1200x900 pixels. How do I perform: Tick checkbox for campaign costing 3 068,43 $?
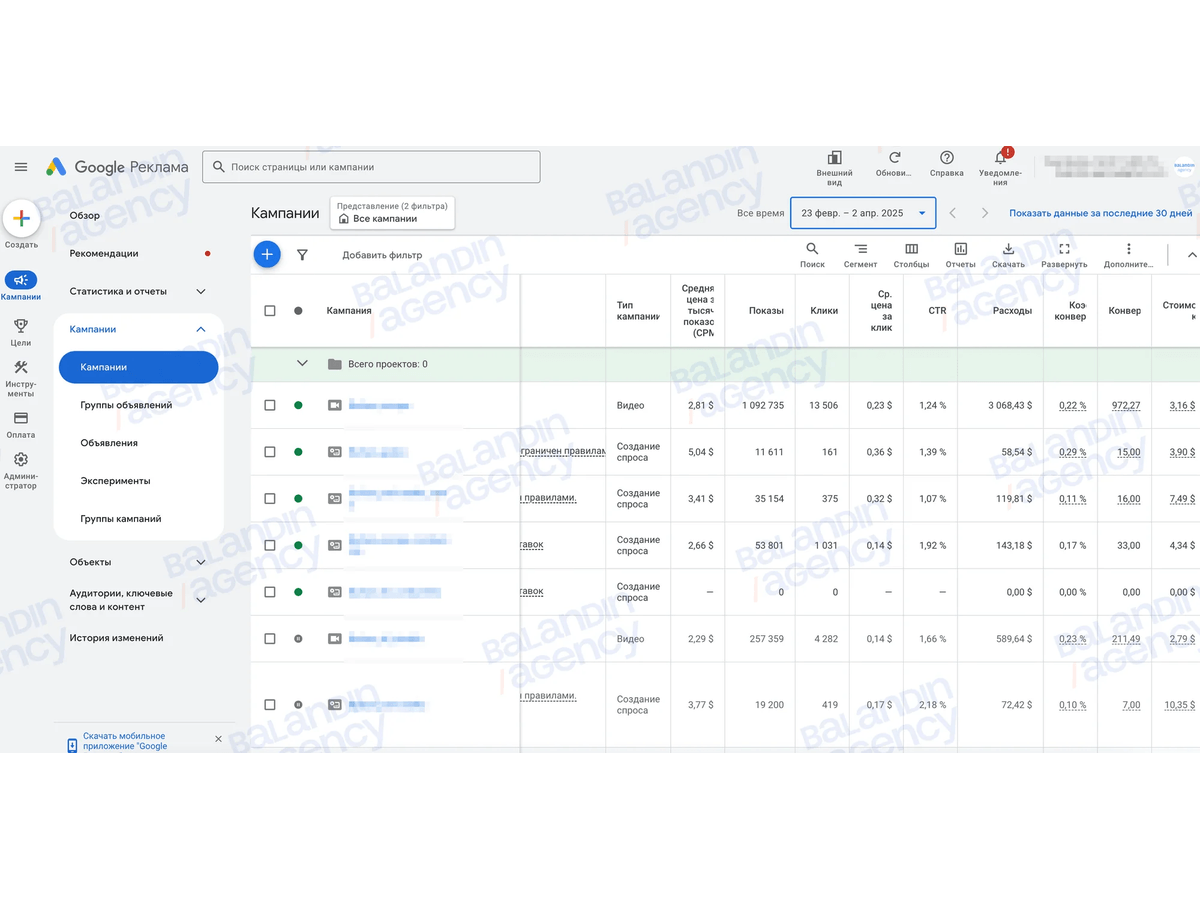(270, 405)
